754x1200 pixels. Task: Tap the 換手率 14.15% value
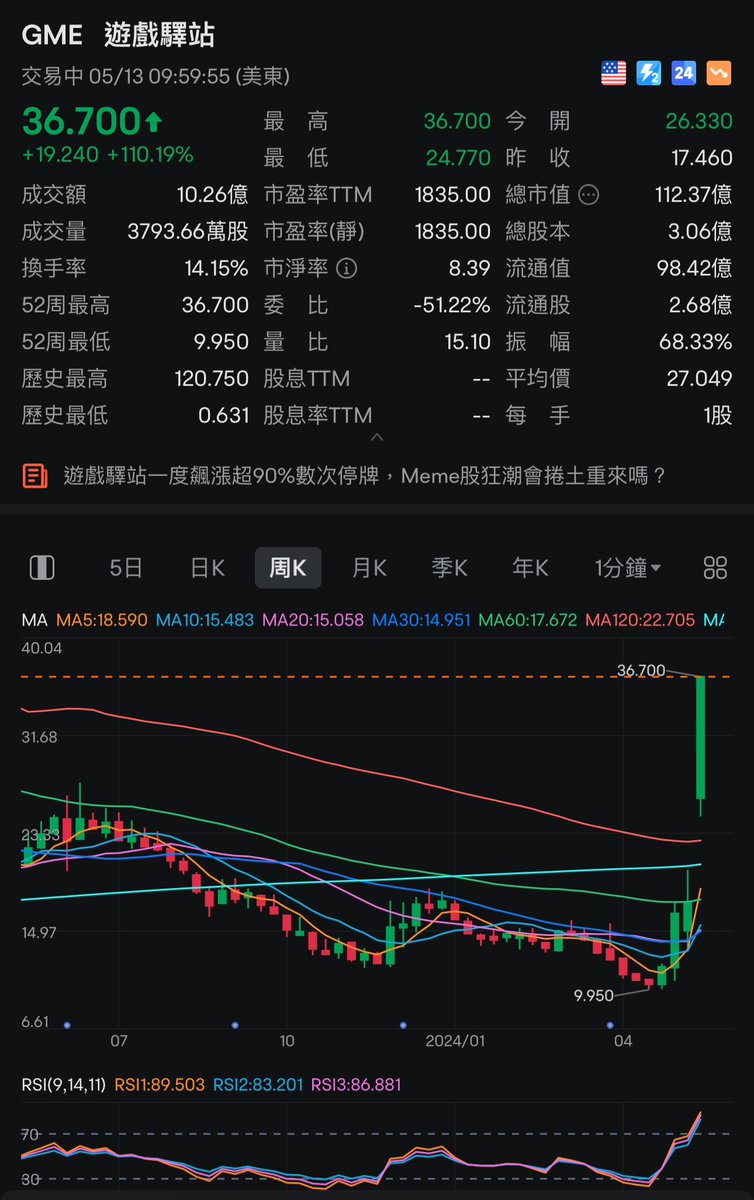coord(216,268)
